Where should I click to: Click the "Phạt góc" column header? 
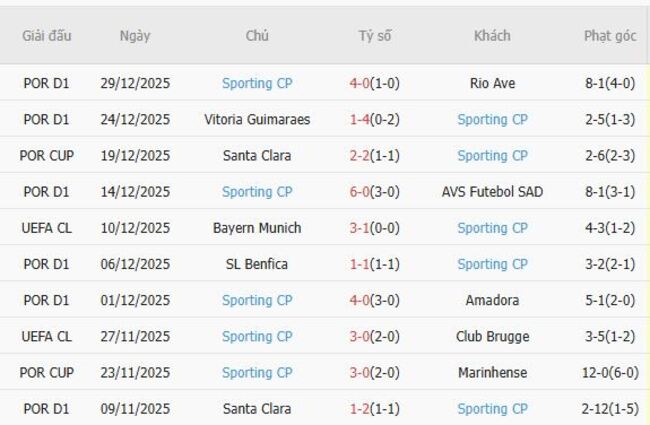coord(610,36)
